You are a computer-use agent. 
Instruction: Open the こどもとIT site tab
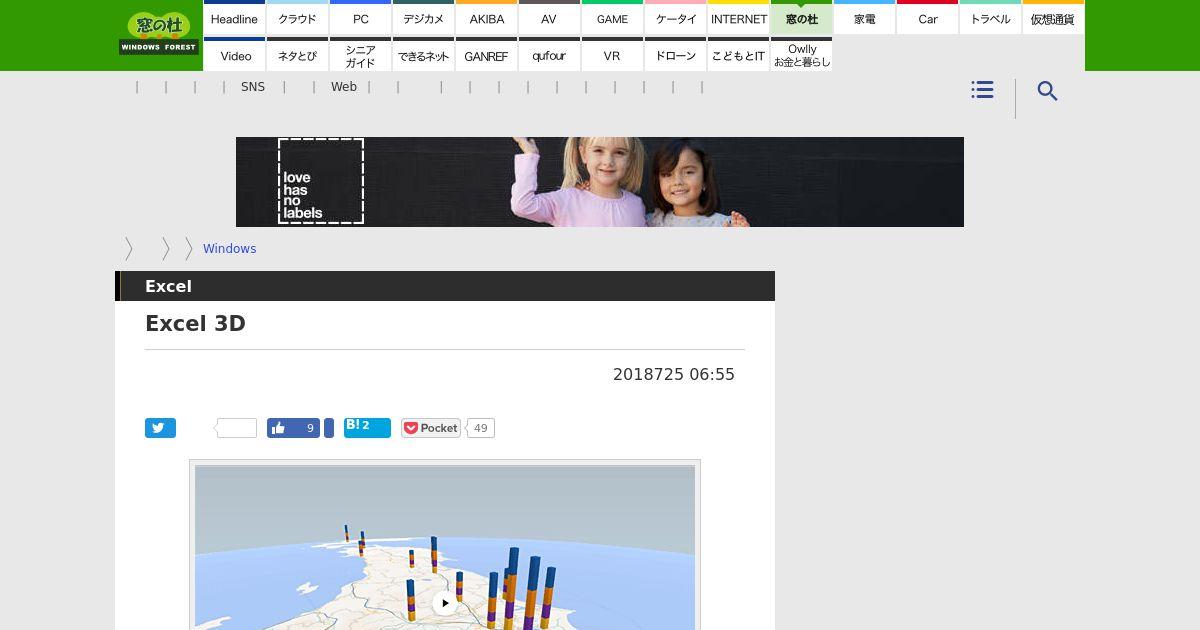point(738,55)
